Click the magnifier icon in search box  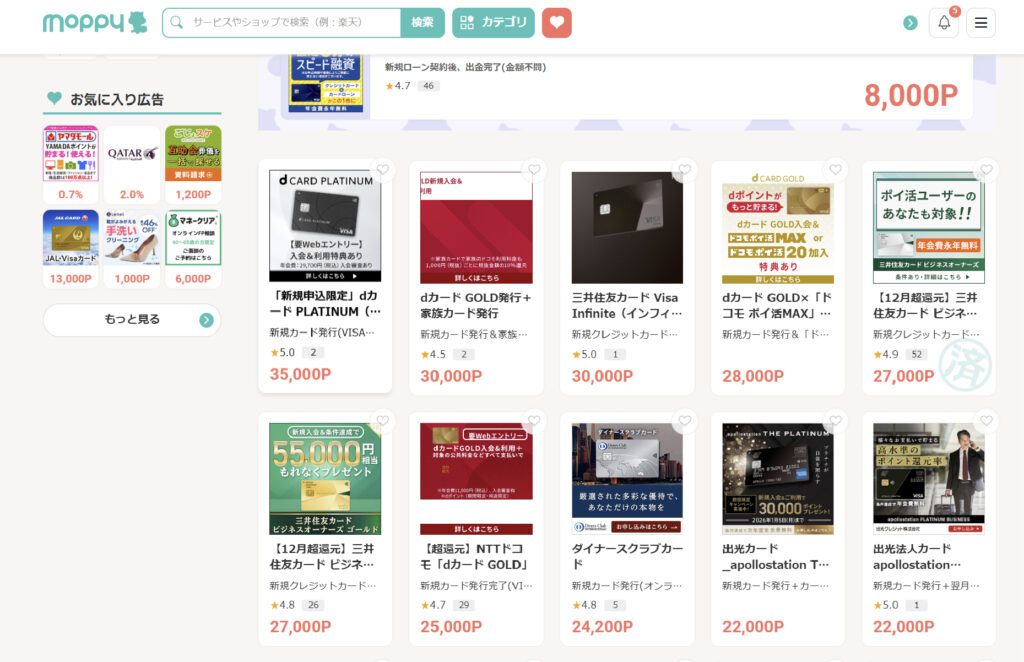click(x=177, y=22)
